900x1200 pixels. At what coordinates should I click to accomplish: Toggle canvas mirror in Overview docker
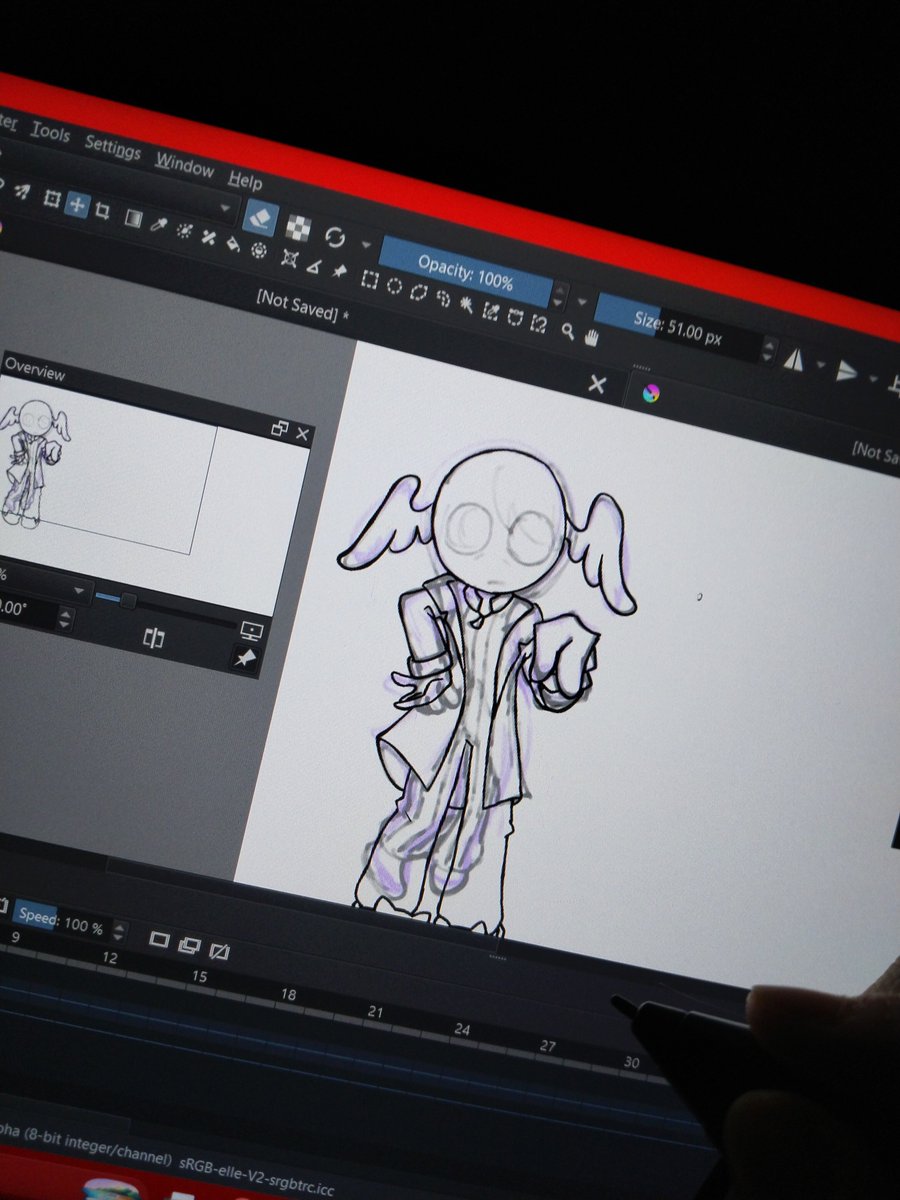[x=153, y=638]
